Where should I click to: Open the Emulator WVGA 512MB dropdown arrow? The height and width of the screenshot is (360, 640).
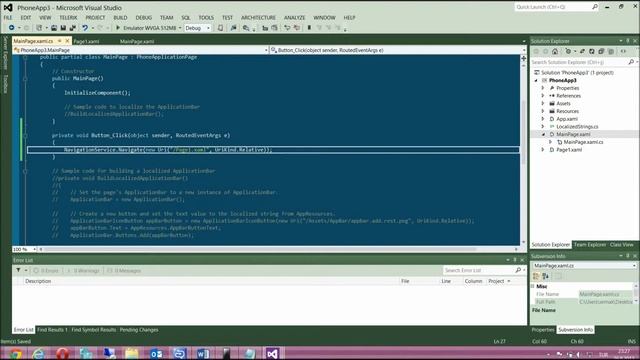coord(180,28)
